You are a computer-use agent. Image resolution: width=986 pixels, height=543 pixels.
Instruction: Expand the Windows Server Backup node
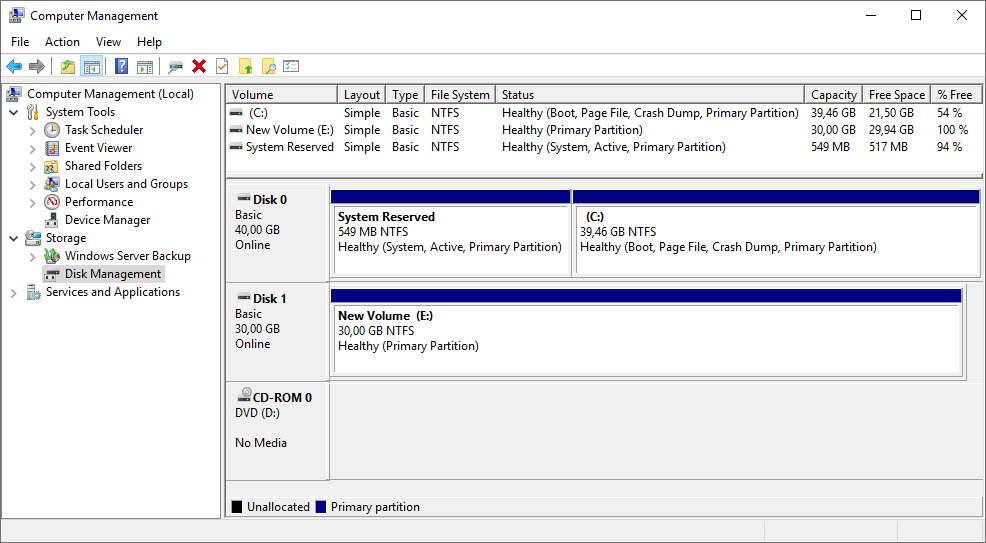coord(33,256)
